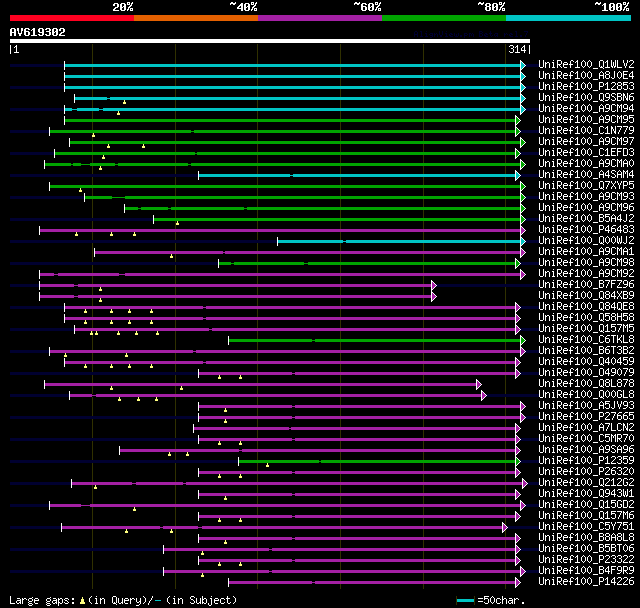
Task: Click the UniRef100_P23322 label
Action: click(x=586, y=560)
